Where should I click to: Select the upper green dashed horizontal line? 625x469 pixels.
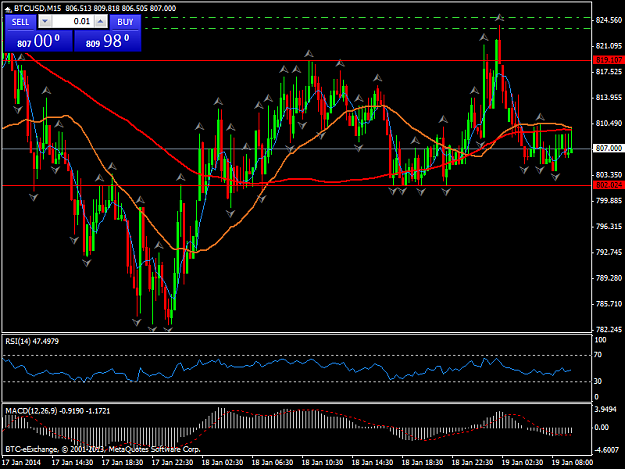368,18
